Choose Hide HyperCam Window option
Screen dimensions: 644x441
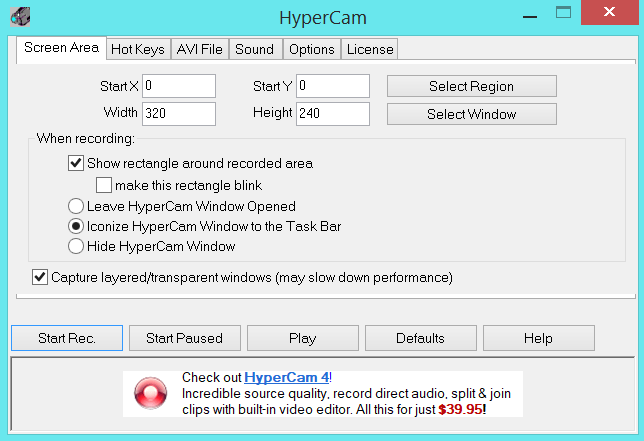pyautogui.click(x=76, y=246)
